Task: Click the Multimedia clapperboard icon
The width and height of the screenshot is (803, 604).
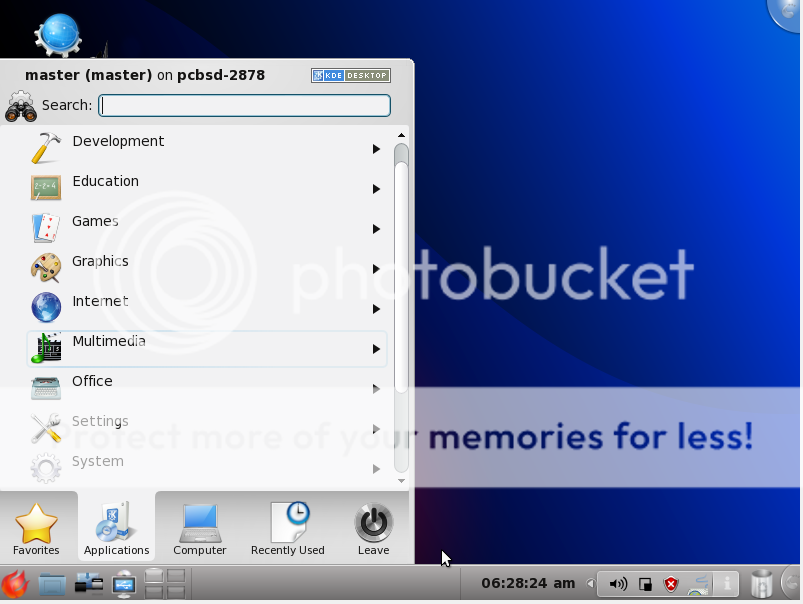Action: point(46,347)
